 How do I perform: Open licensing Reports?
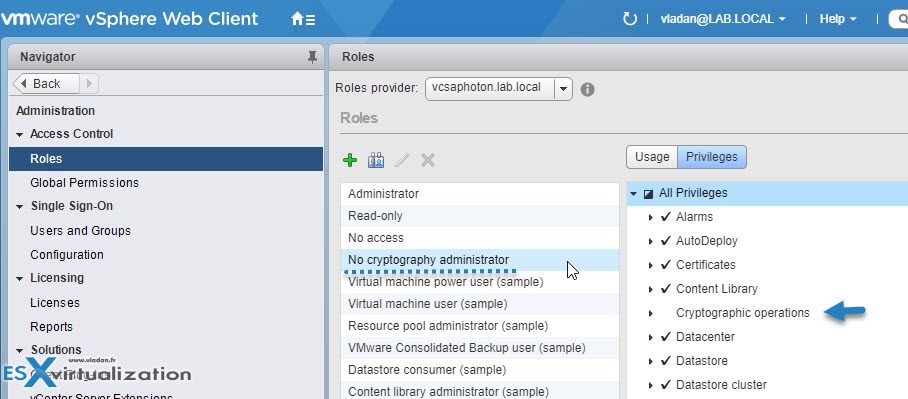[52, 327]
